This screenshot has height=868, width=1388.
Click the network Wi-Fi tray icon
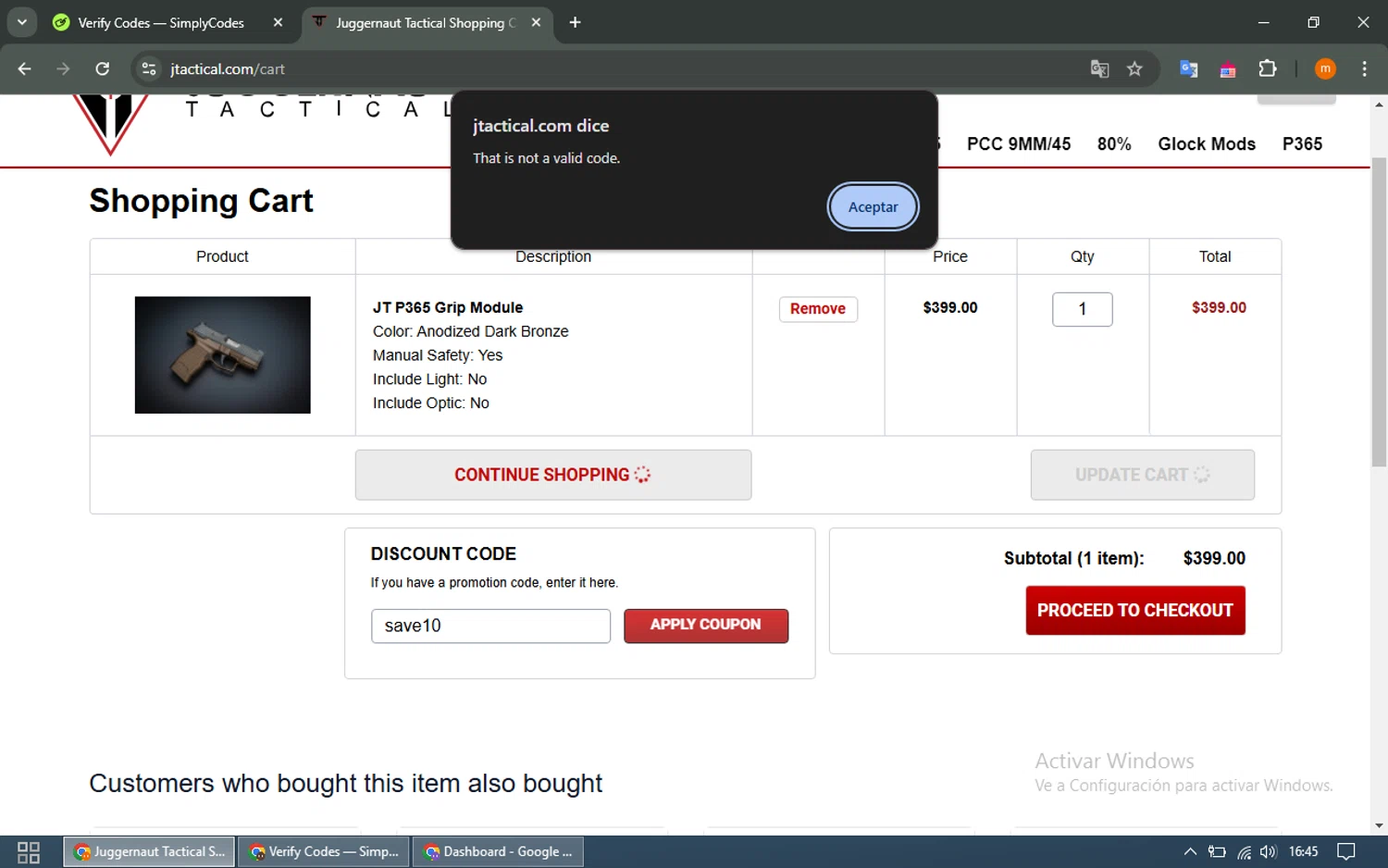[x=1244, y=852]
